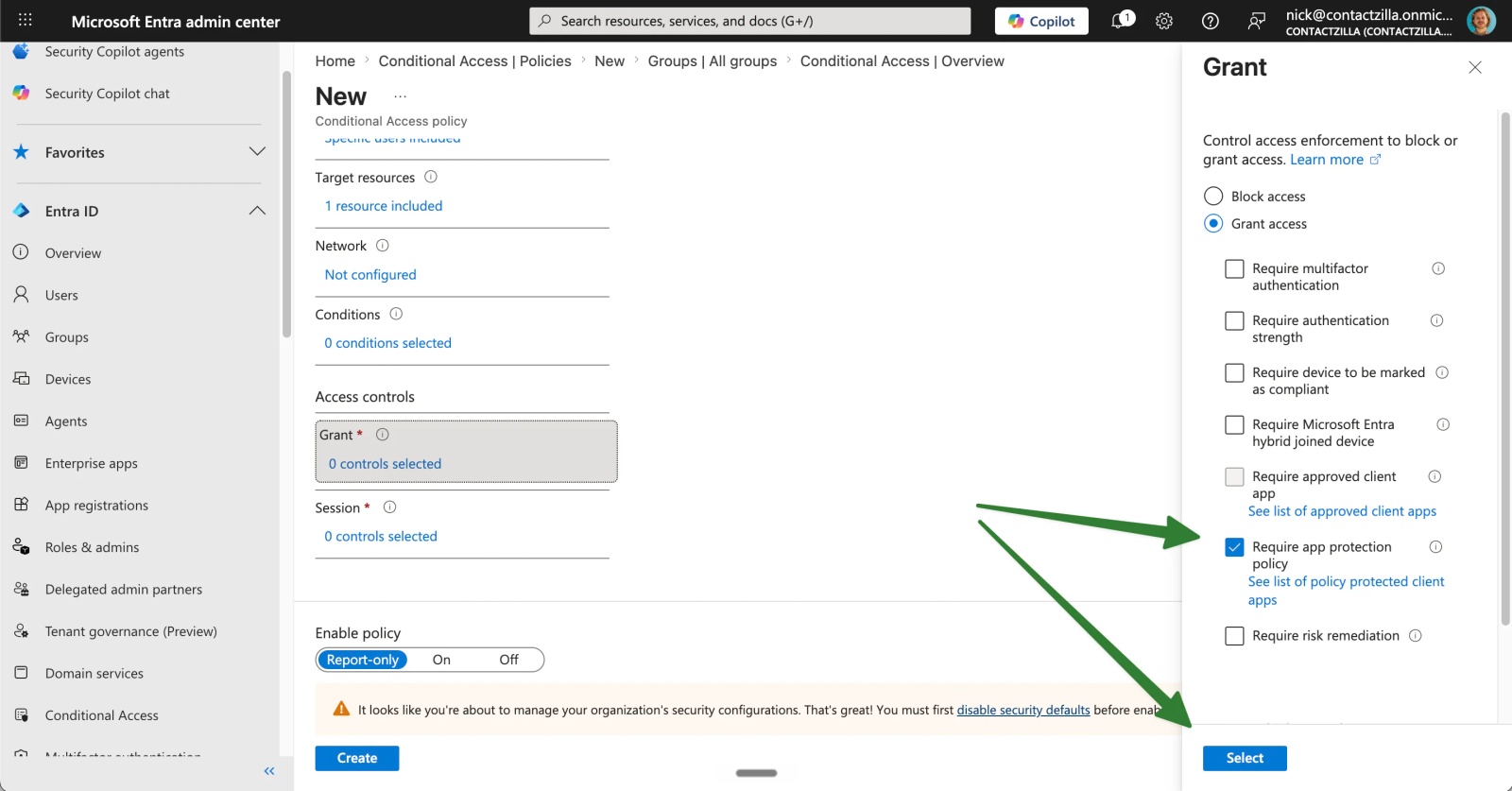Check Require approved client app

click(1234, 477)
